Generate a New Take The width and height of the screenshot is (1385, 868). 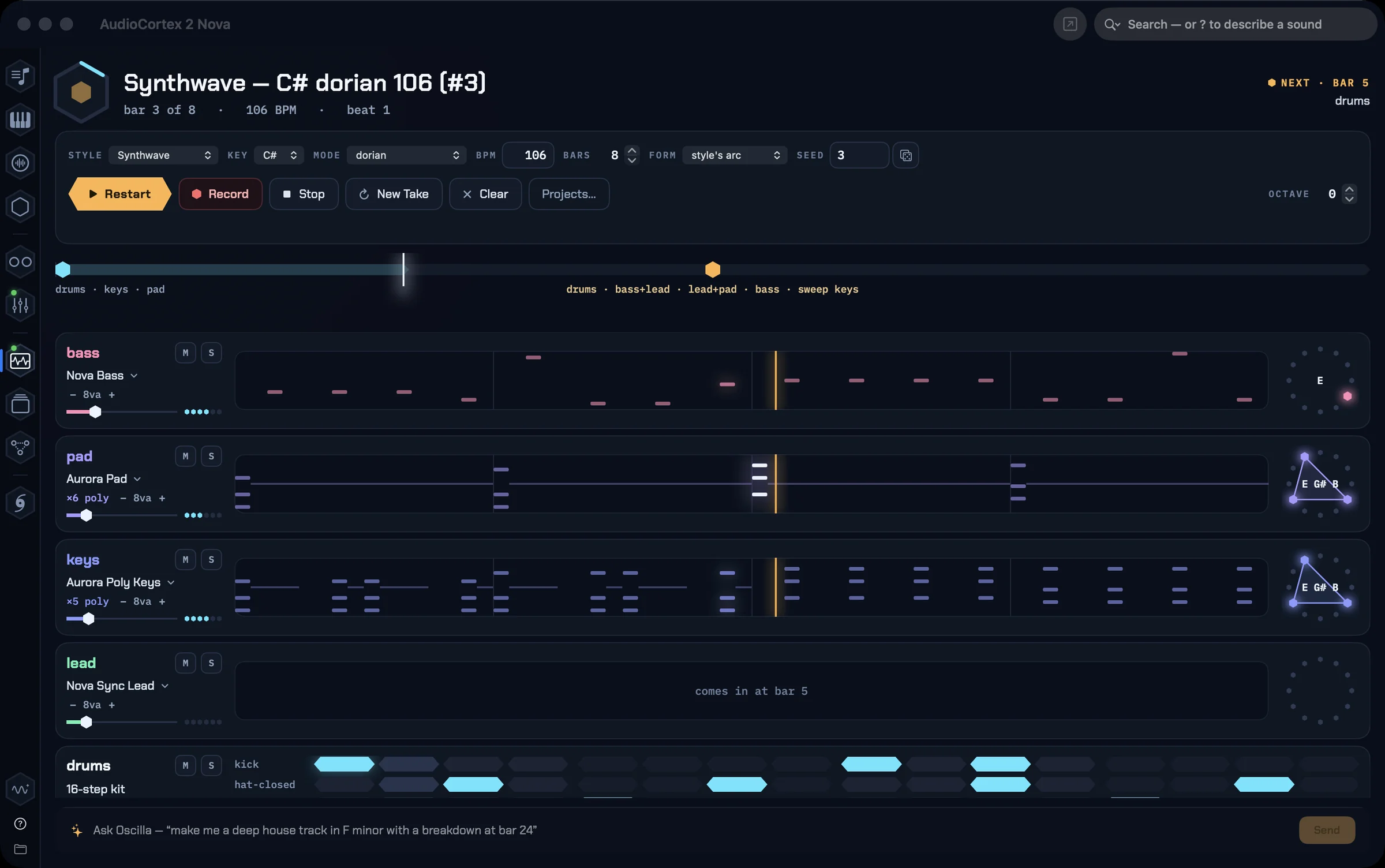[394, 194]
